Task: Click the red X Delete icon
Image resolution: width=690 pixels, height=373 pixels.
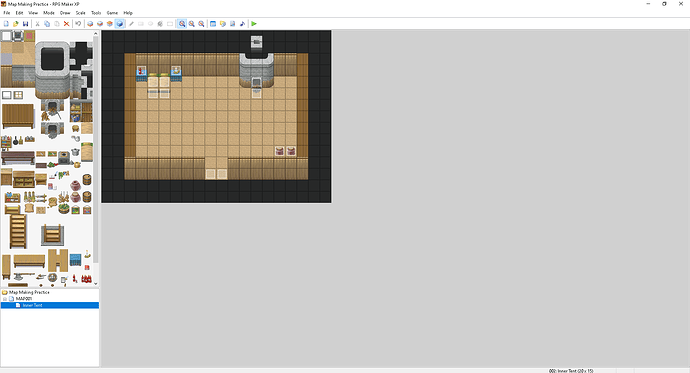Action: (x=66, y=24)
